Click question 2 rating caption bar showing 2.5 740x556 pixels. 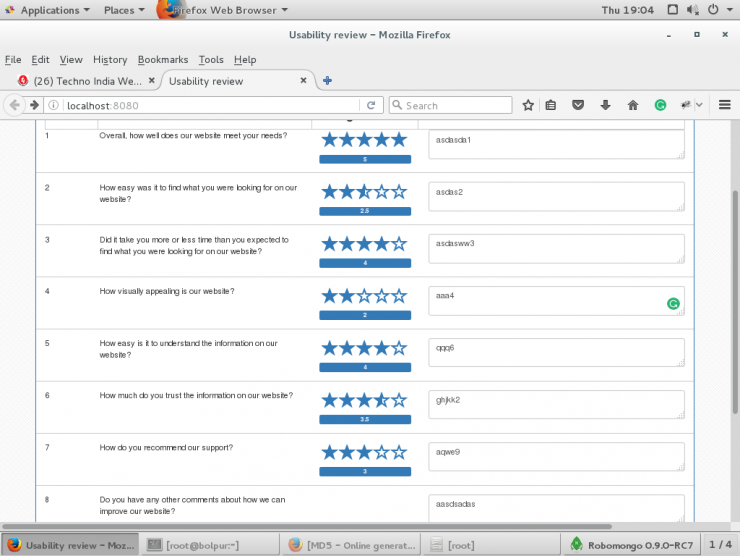coord(365,211)
